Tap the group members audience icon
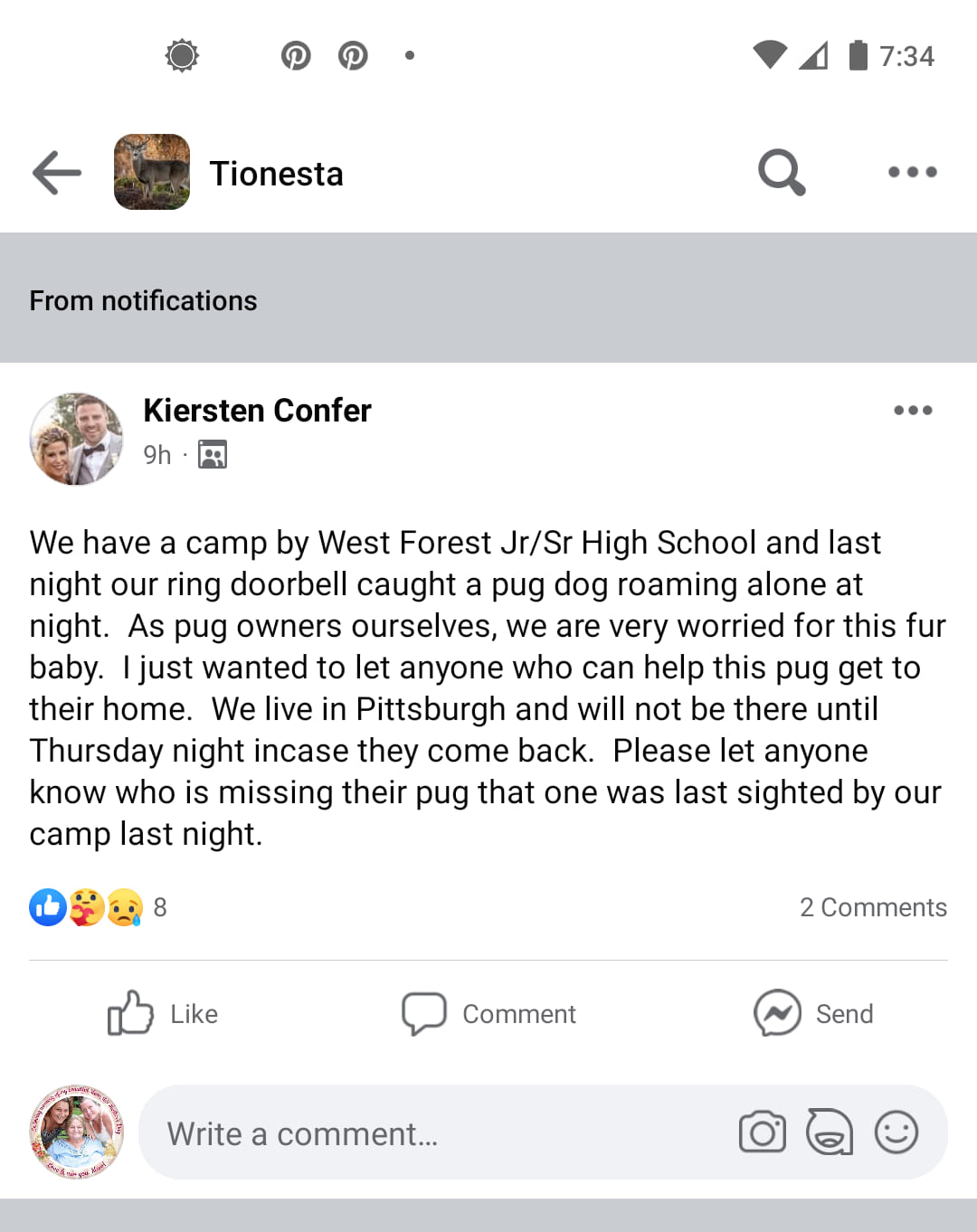Image resolution: width=977 pixels, height=1232 pixels. pos(213,454)
